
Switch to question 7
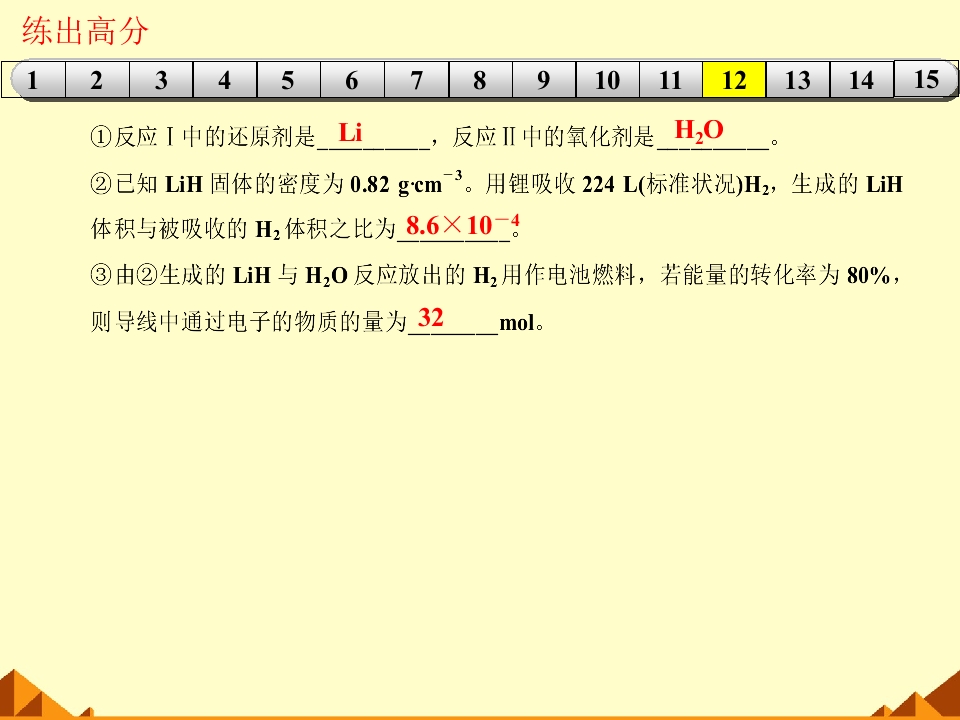pos(416,80)
